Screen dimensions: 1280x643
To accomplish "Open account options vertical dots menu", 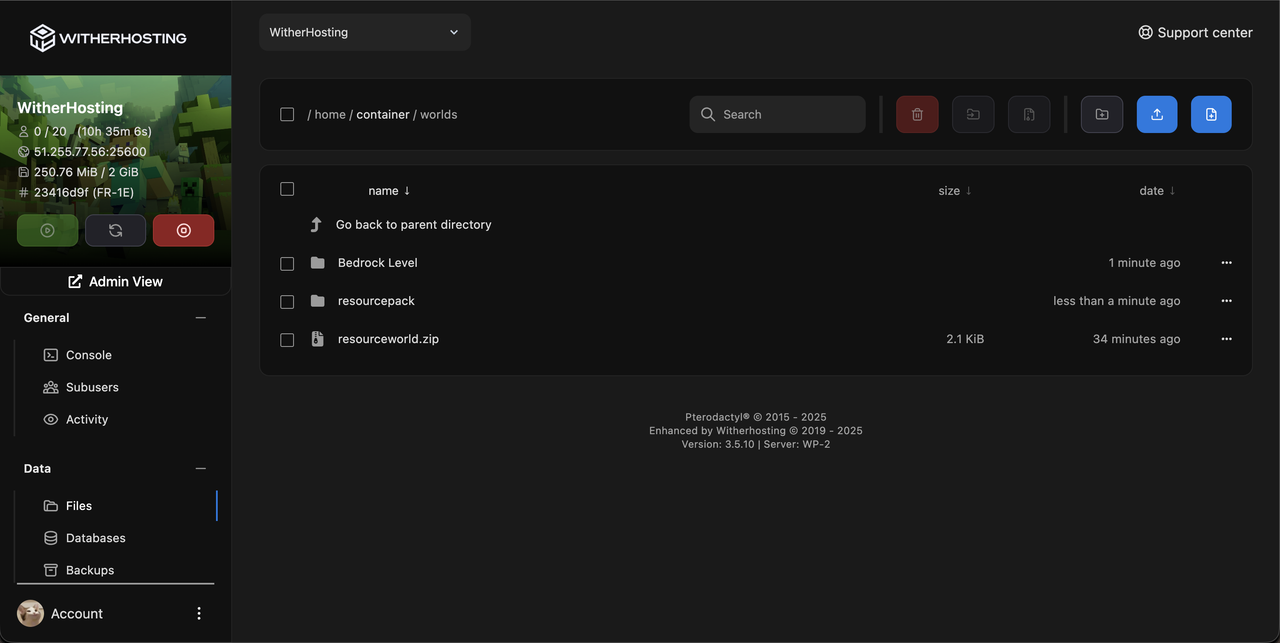I will tap(199, 613).
